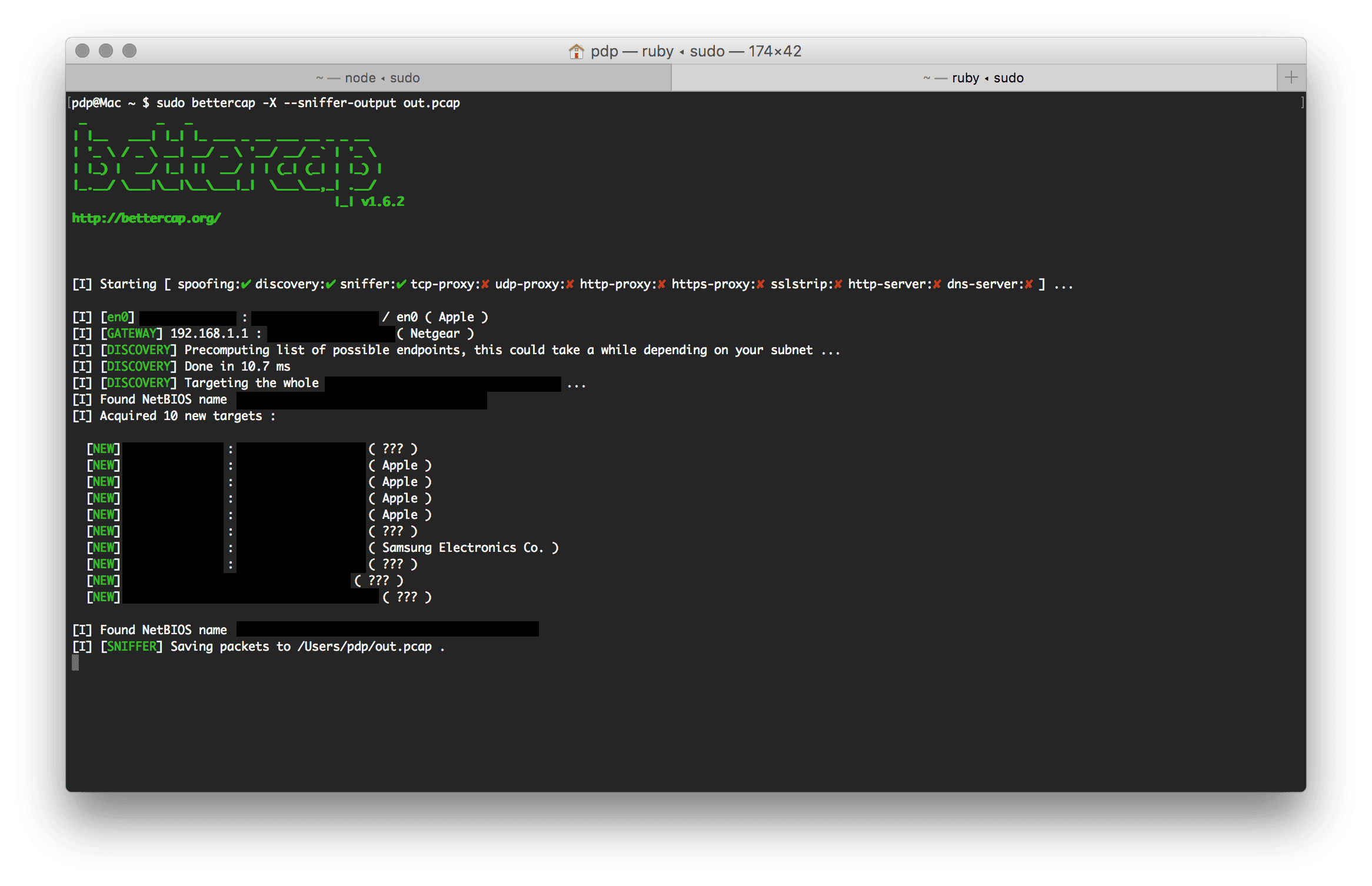
Task: Click the 'dns-server:' disabled status
Action: pos(990,284)
